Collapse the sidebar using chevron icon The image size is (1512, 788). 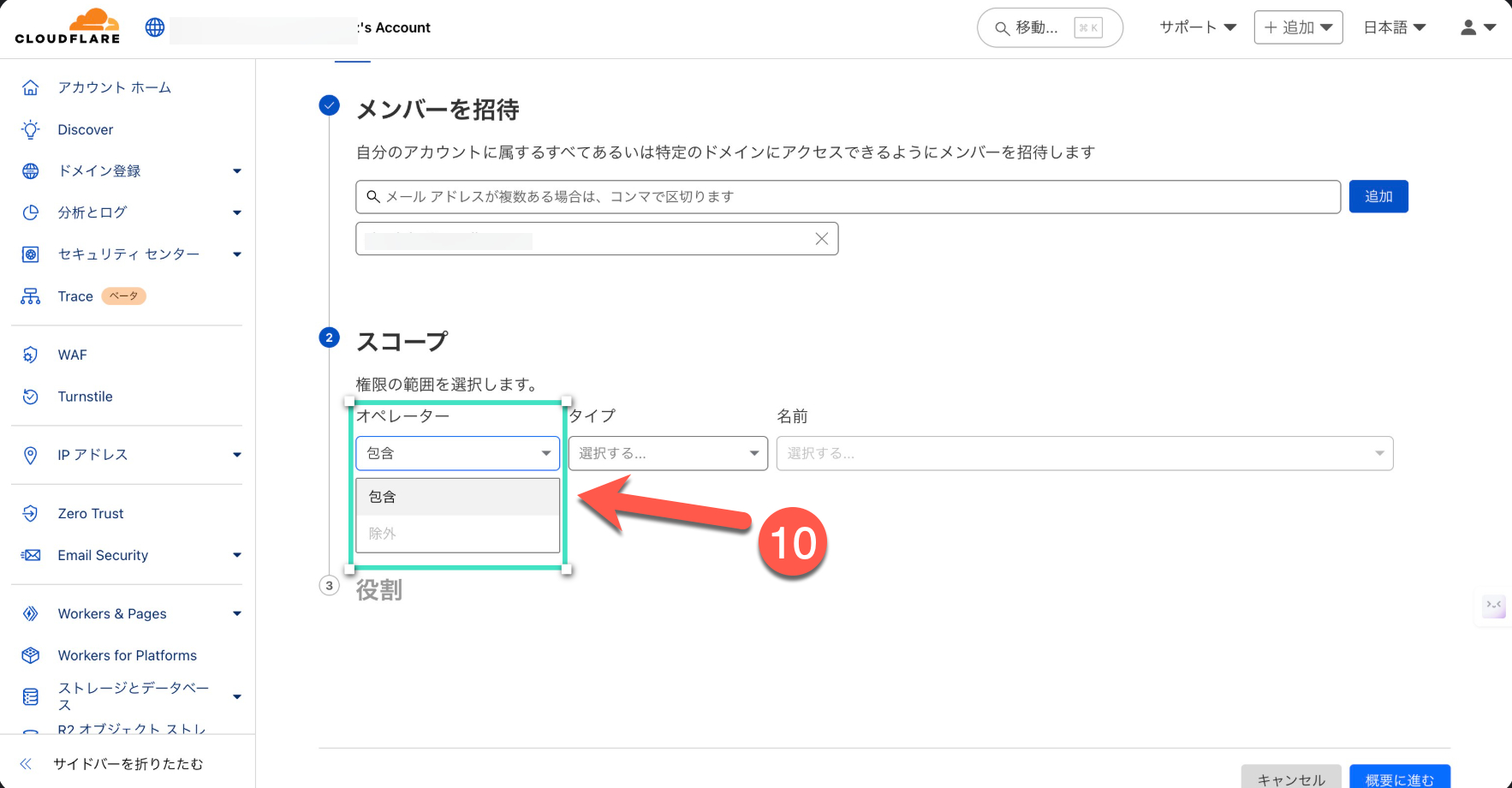27,764
